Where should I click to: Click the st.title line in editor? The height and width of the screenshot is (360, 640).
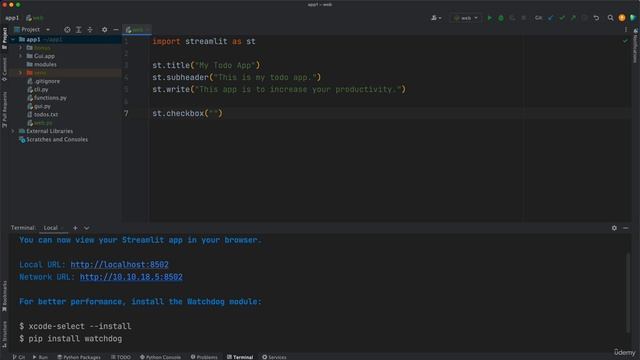206,65
